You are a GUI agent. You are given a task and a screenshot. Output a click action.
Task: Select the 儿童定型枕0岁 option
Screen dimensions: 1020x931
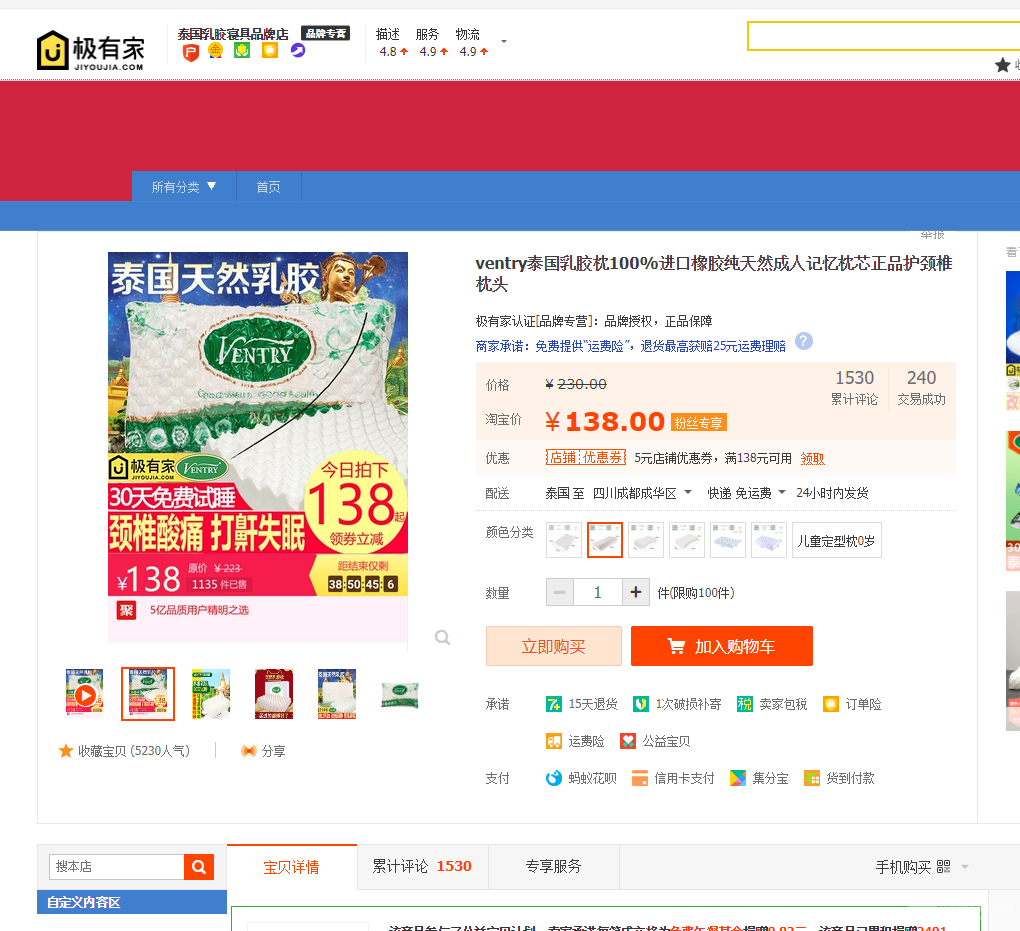click(x=837, y=540)
